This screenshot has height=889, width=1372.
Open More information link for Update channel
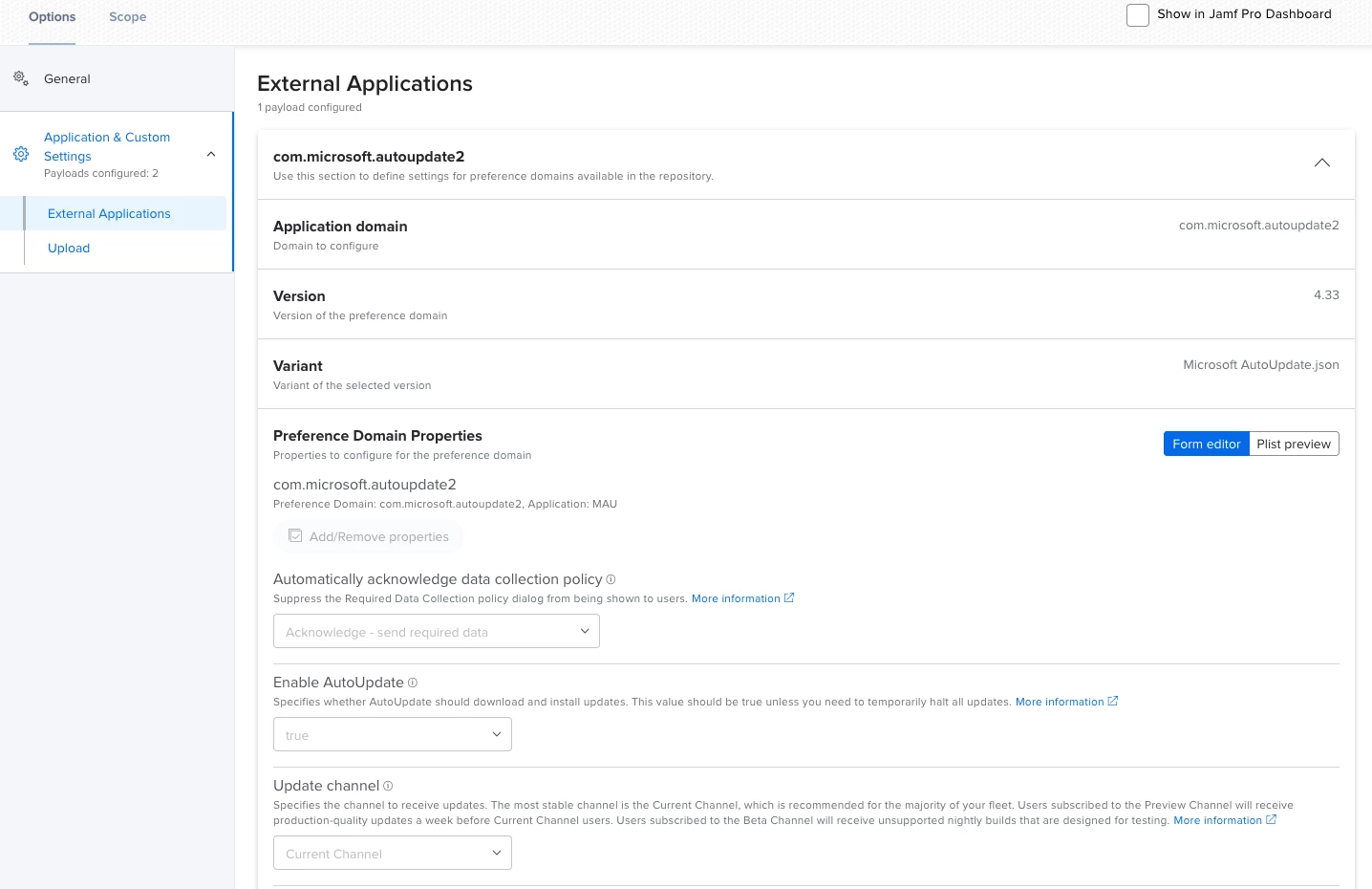(1217, 820)
